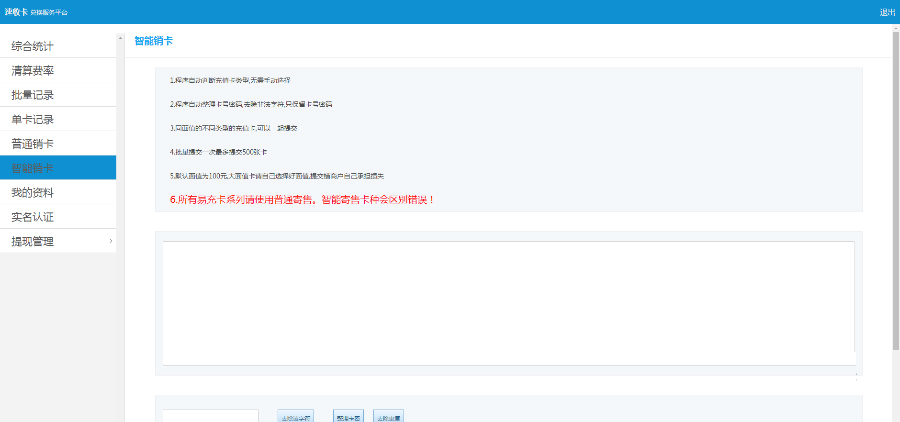900x422 pixels.
Task: Click inside the large card-entry text area
Action: (508, 302)
